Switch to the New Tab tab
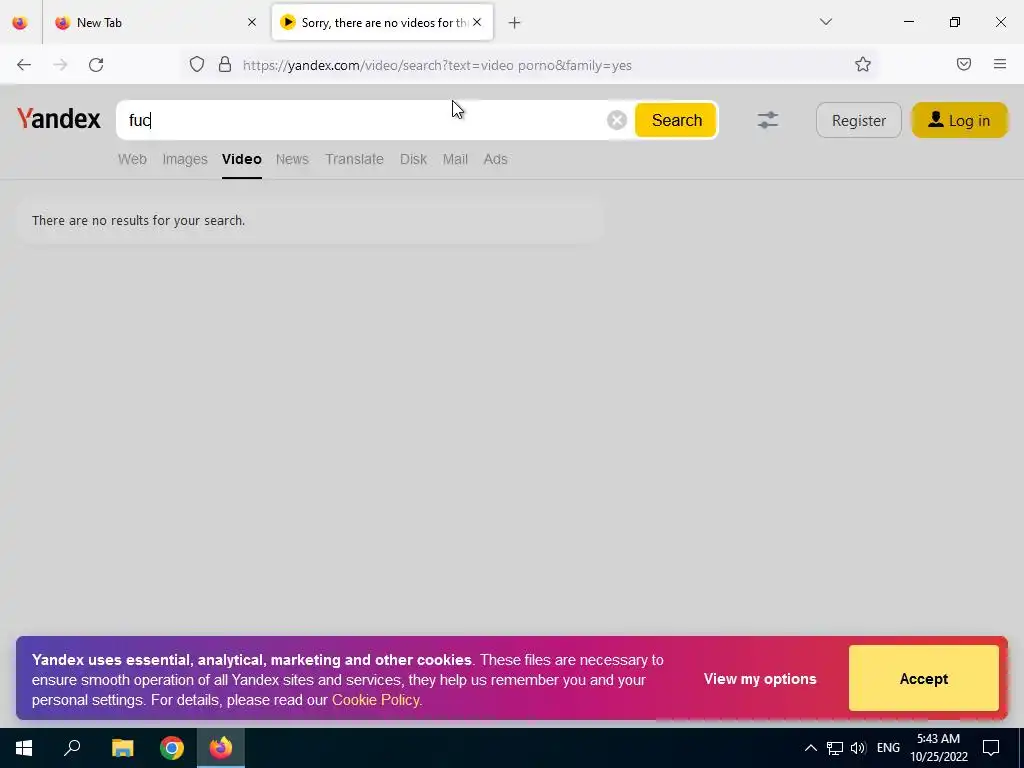This screenshot has height=768, width=1024. click(155, 22)
